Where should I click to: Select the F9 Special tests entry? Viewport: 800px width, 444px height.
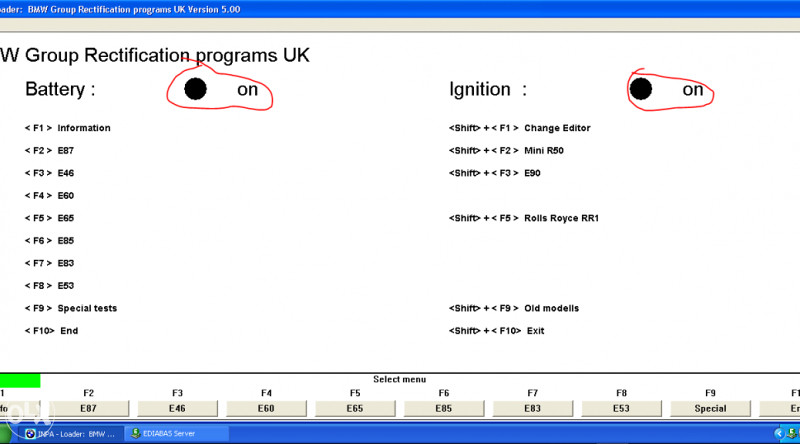pyautogui.click(x=71, y=308)
